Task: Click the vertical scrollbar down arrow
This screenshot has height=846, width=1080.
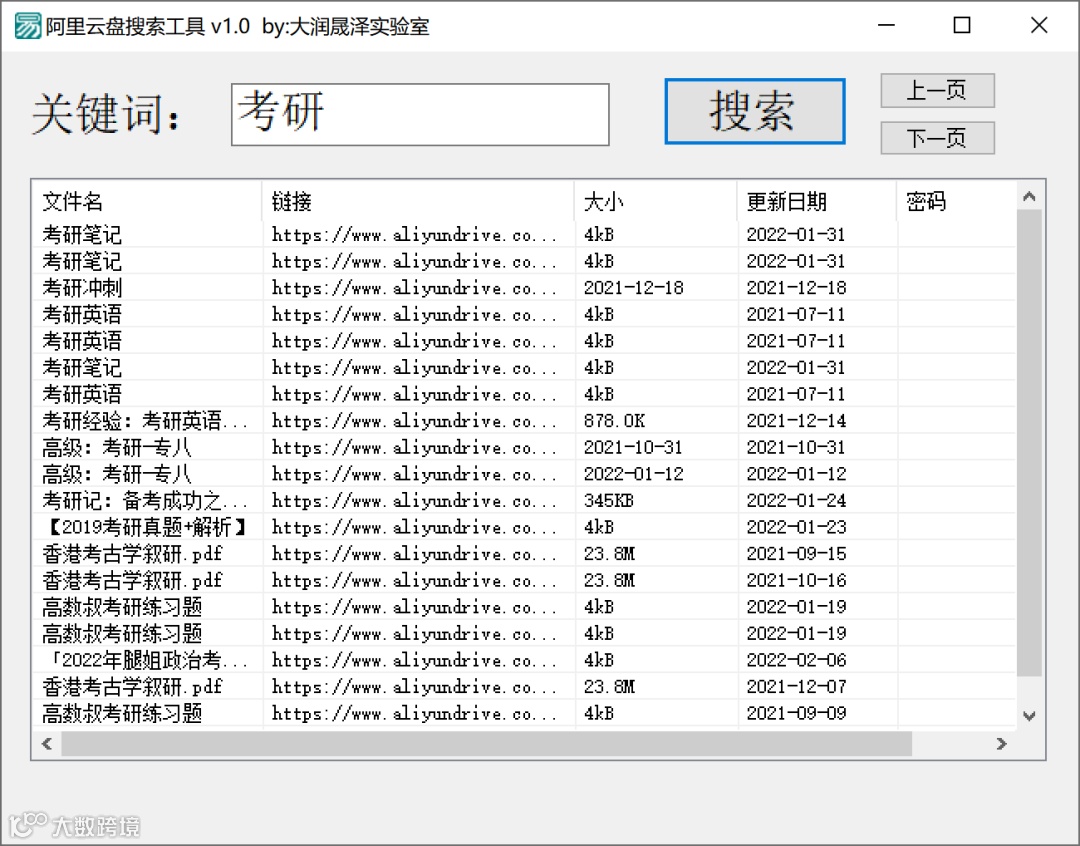Action: (x=1029, y=716)
